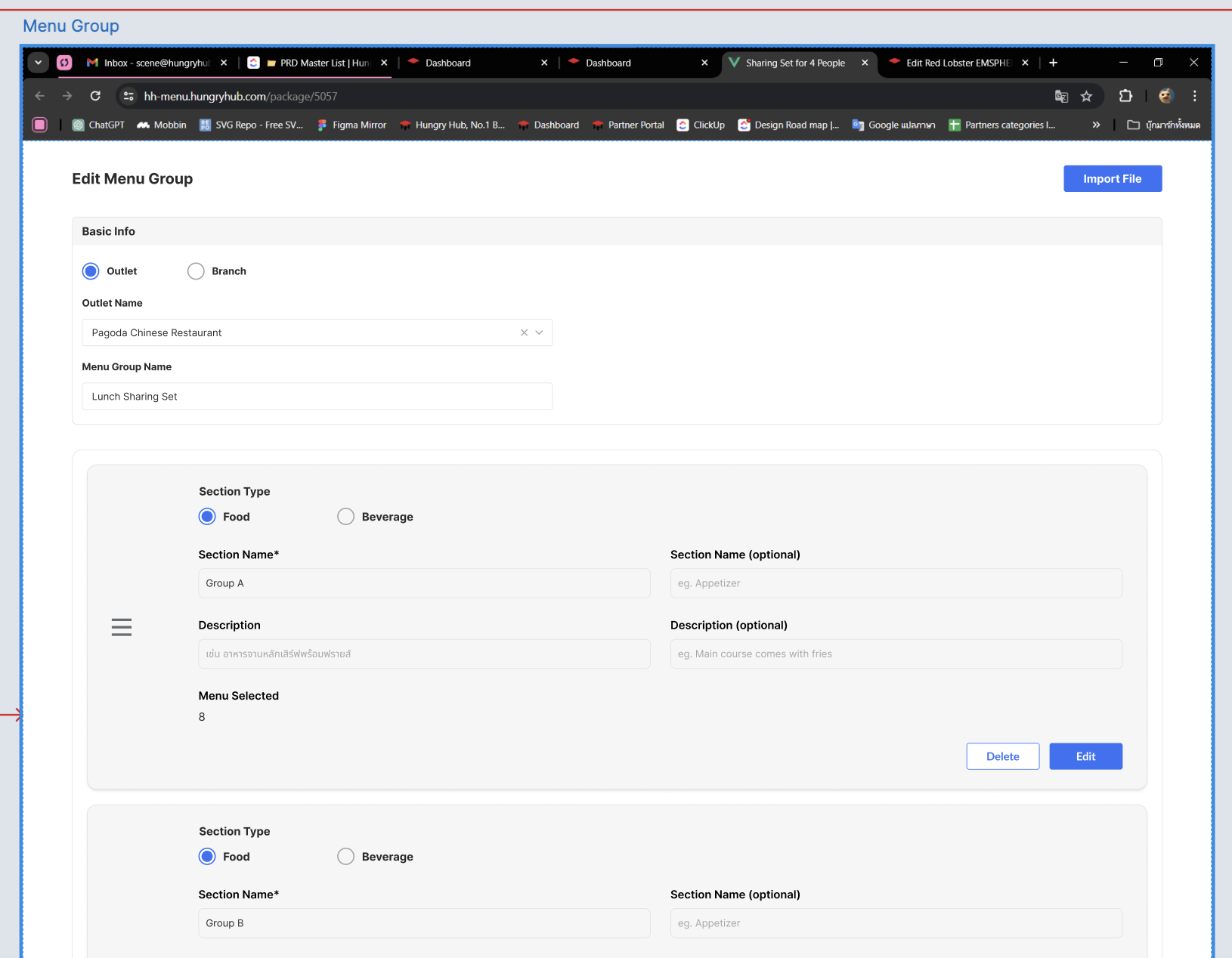Grab the Group A section drag handle
The width and height of the screenshot is (1232, 958).
(122, 627)
